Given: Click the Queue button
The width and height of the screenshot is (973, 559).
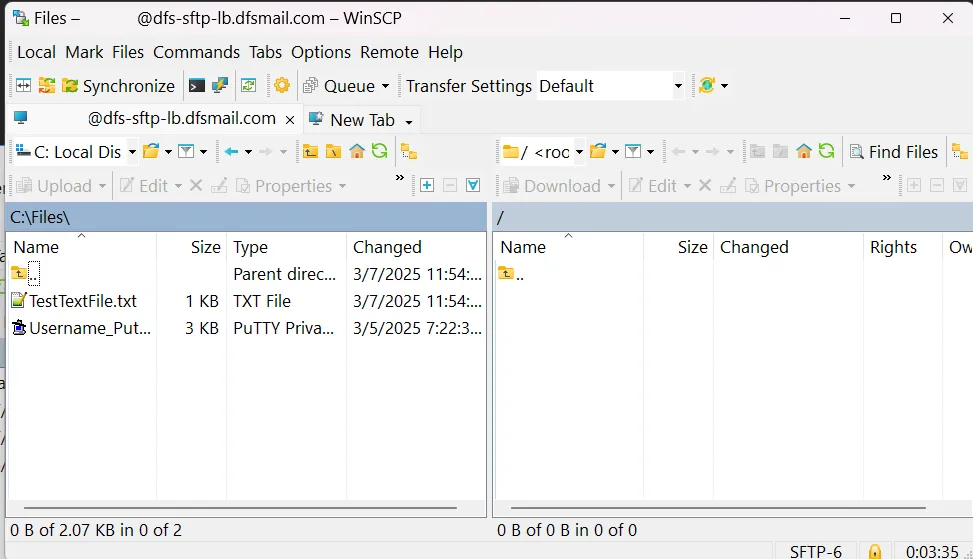Looking at the screenshot, I should click(339, 86).
